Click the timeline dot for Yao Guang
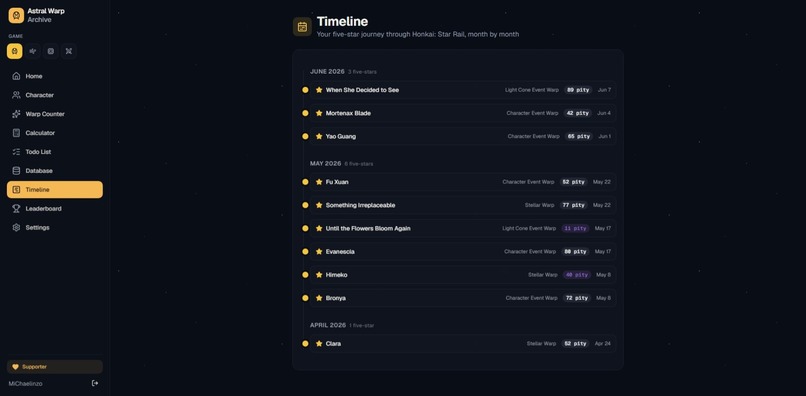 305,136
